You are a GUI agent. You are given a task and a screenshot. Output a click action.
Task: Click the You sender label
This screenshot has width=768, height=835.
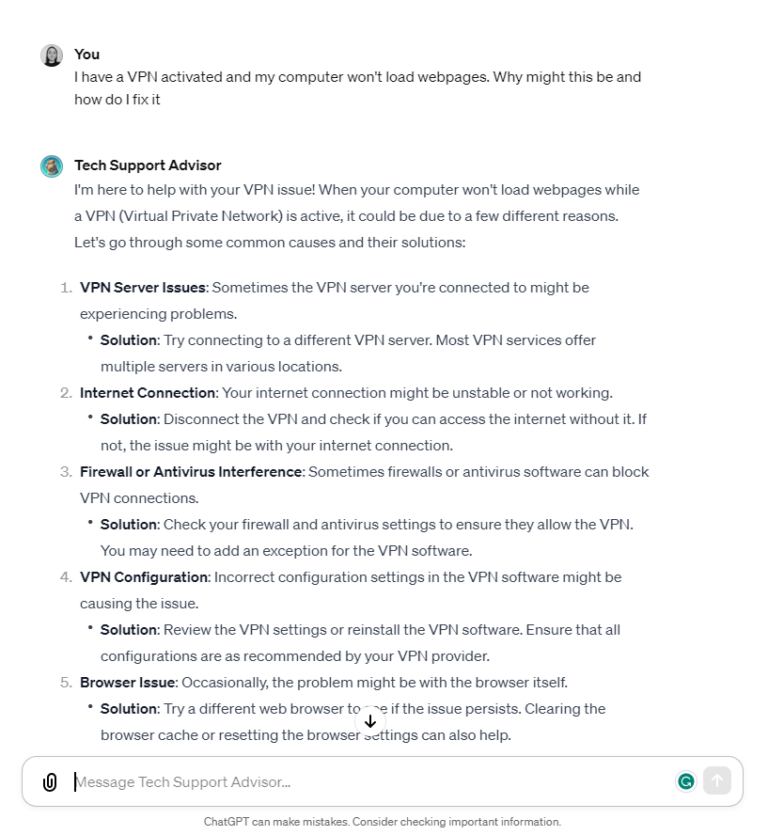[x=84, y=53]
